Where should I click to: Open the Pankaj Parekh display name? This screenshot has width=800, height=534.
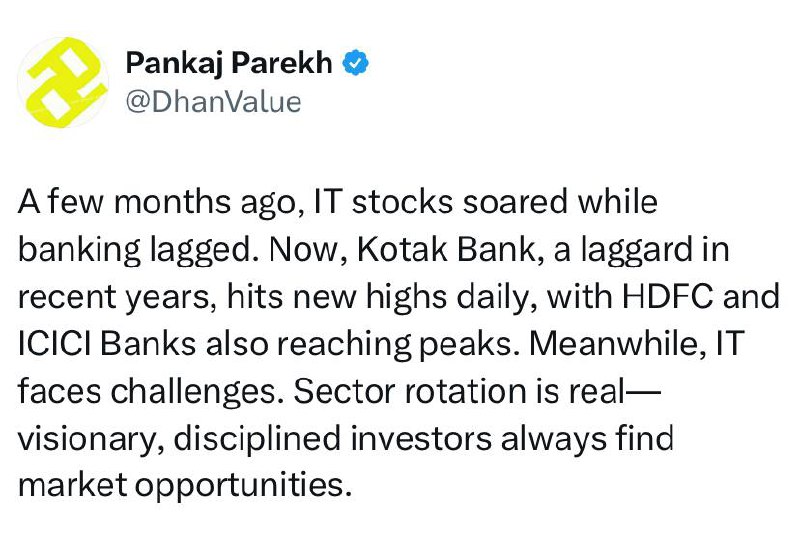[x=229, y=63]
